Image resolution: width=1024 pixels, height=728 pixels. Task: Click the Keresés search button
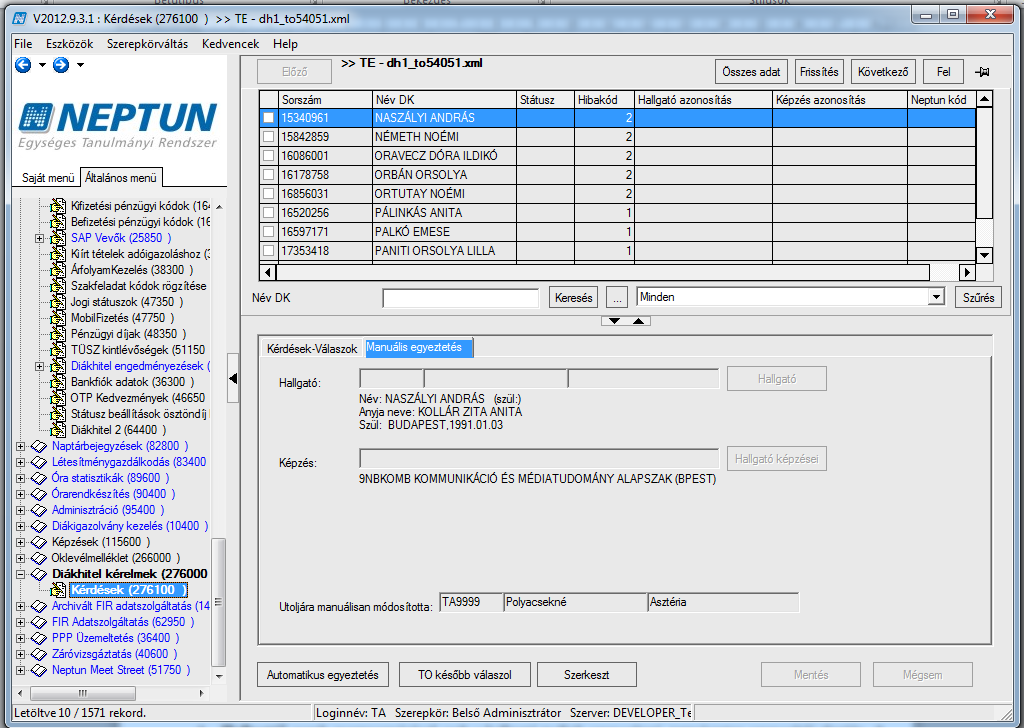pyautogui.click(x=573, y=298)
